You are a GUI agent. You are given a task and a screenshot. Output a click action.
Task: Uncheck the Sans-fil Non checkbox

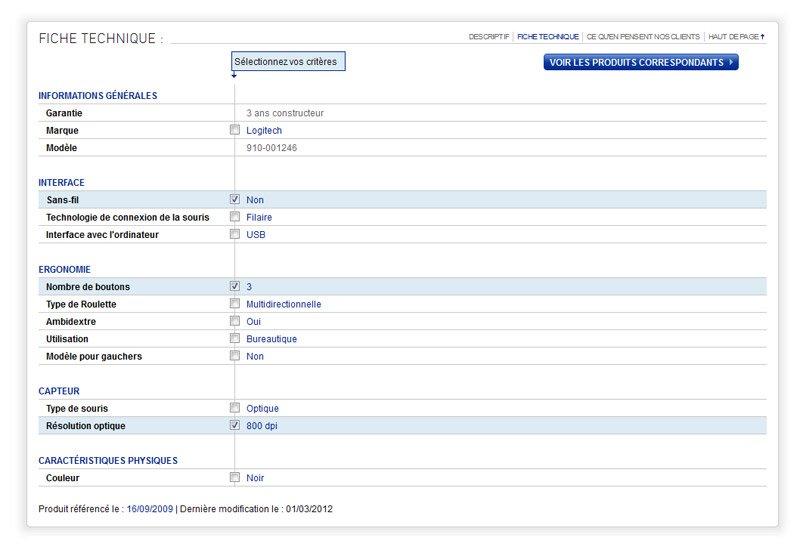235,200
